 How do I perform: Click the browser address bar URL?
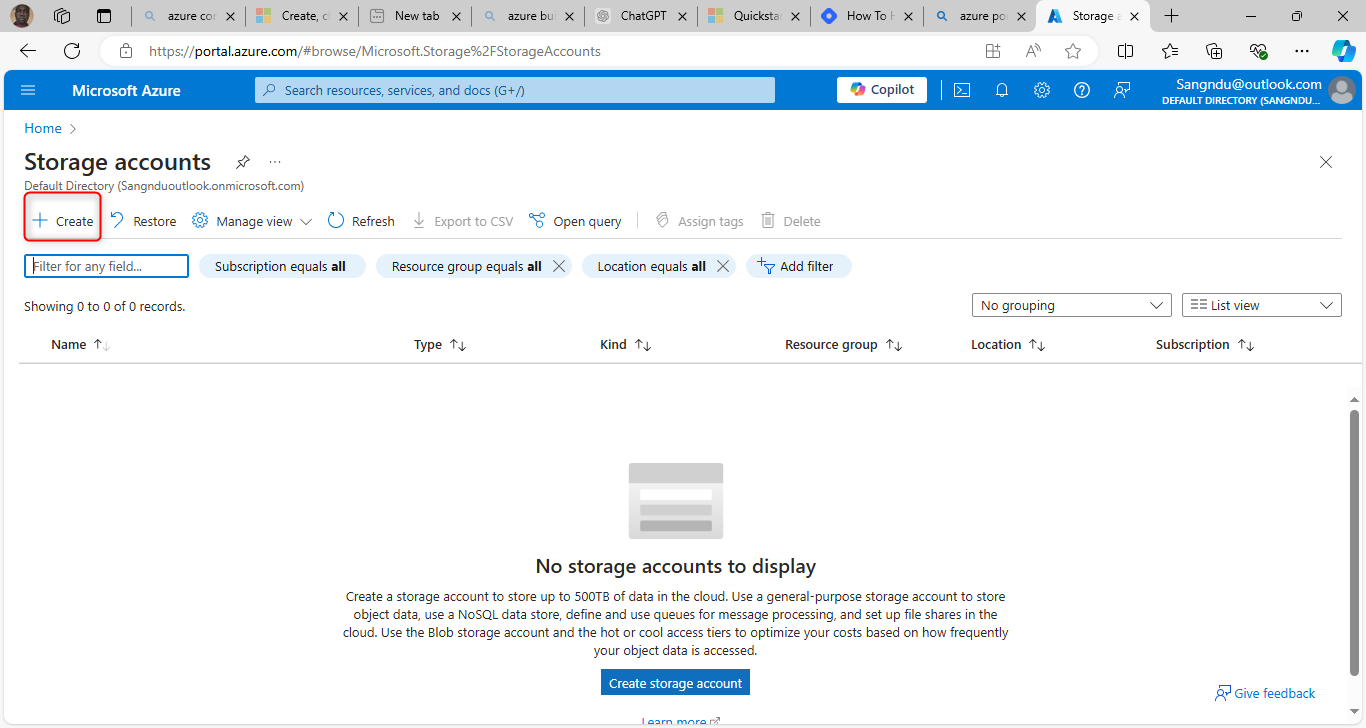tap(375, 51)
